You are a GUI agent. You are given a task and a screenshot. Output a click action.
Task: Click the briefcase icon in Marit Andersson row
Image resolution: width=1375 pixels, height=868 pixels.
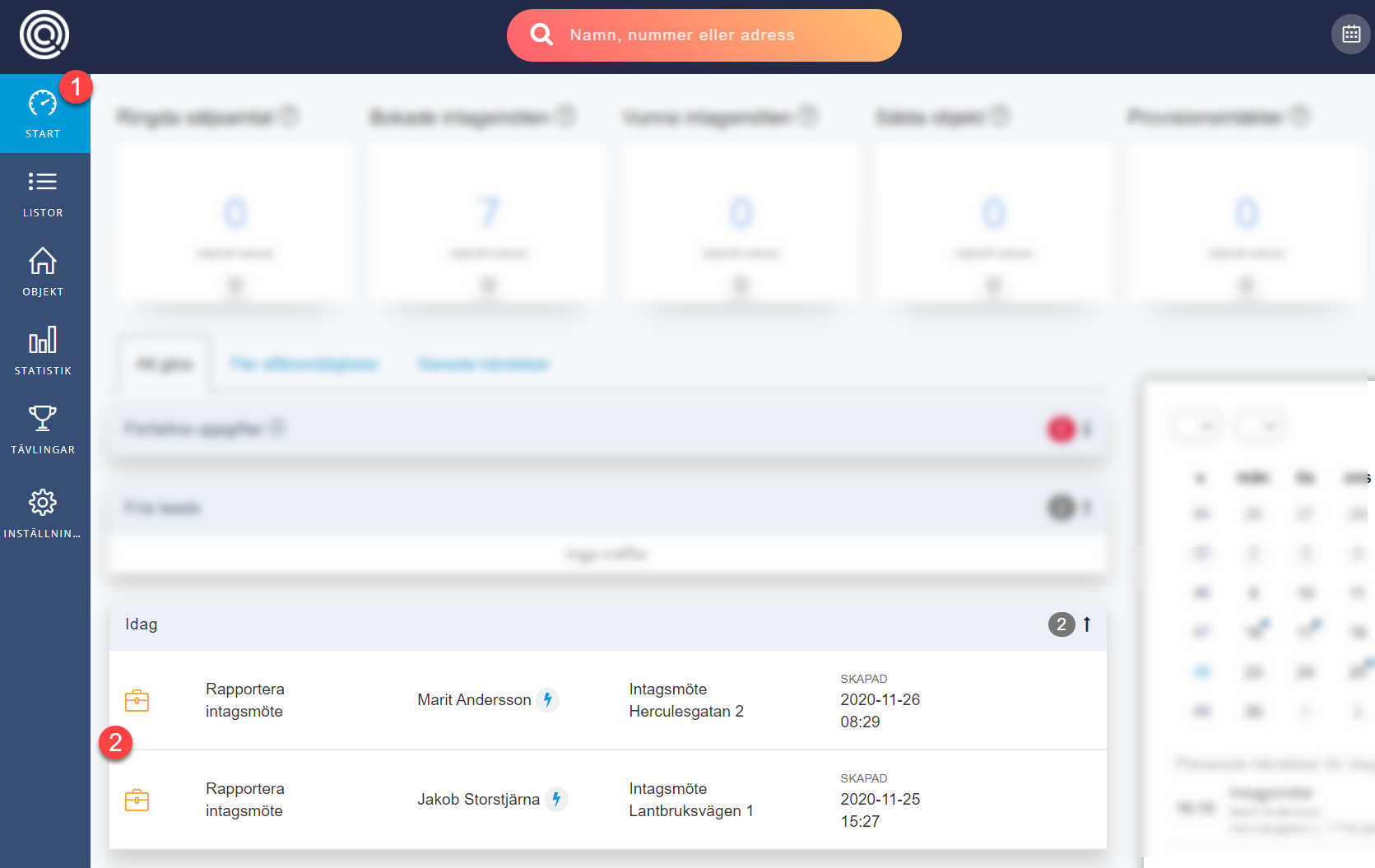tap(137, 700)
